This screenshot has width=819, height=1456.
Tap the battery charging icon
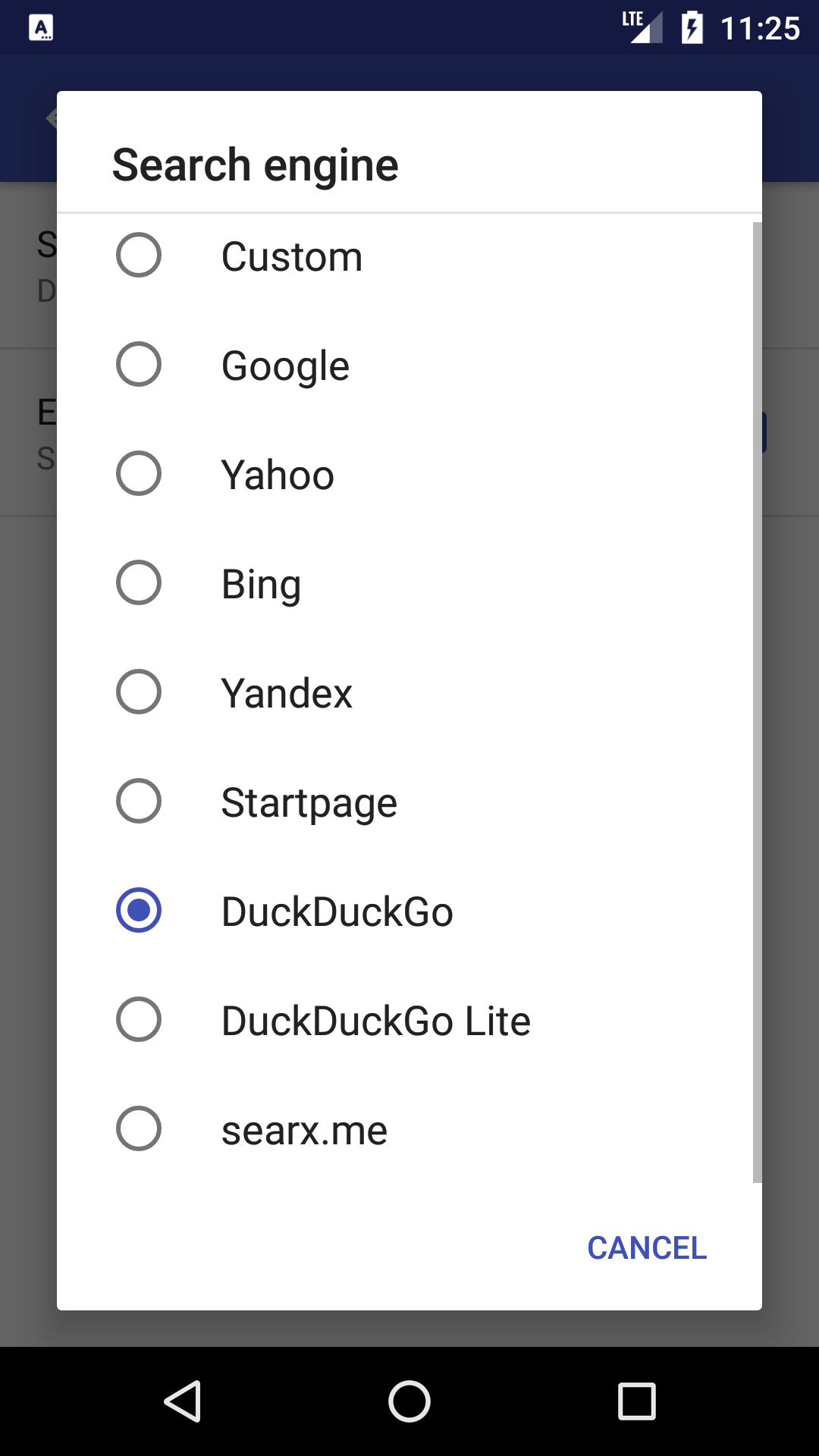pyautogui.click(x=692, y=28)
